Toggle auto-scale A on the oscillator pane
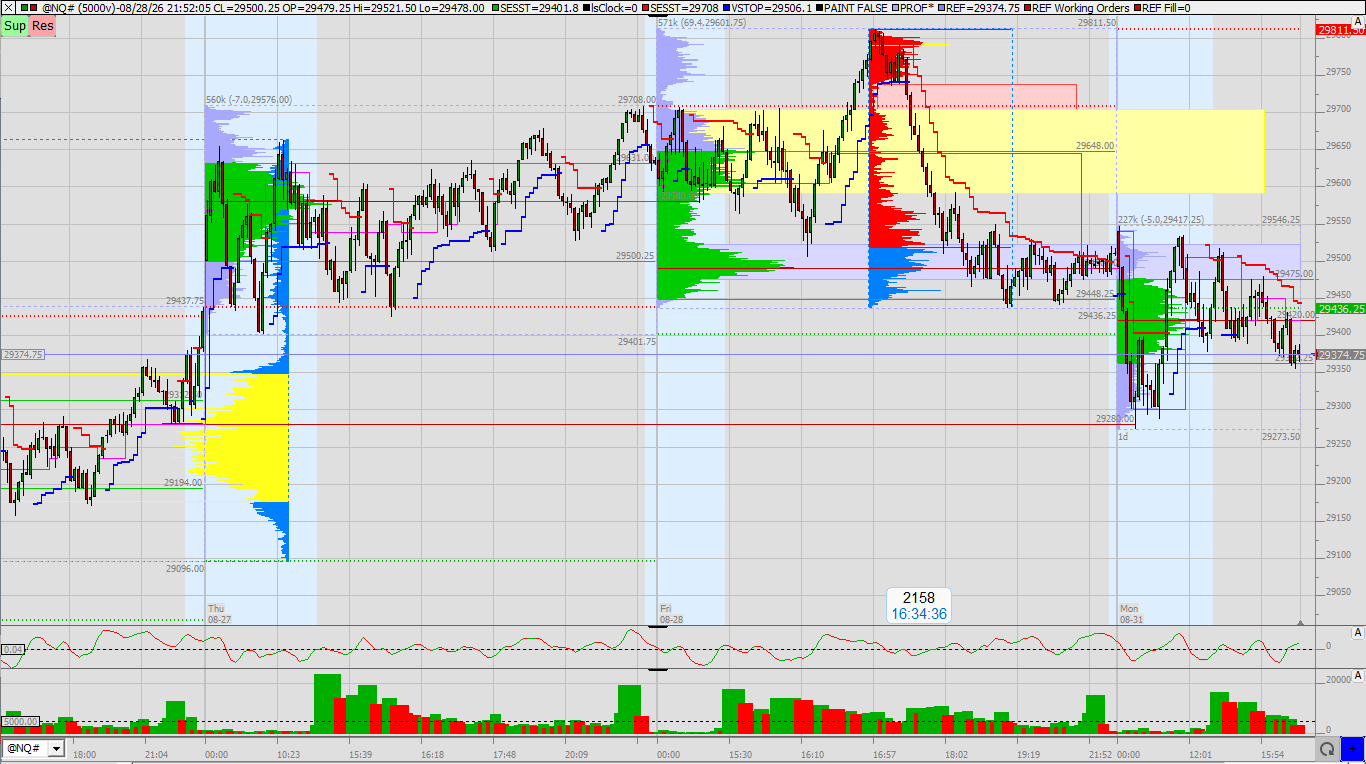 point(1357,633)
